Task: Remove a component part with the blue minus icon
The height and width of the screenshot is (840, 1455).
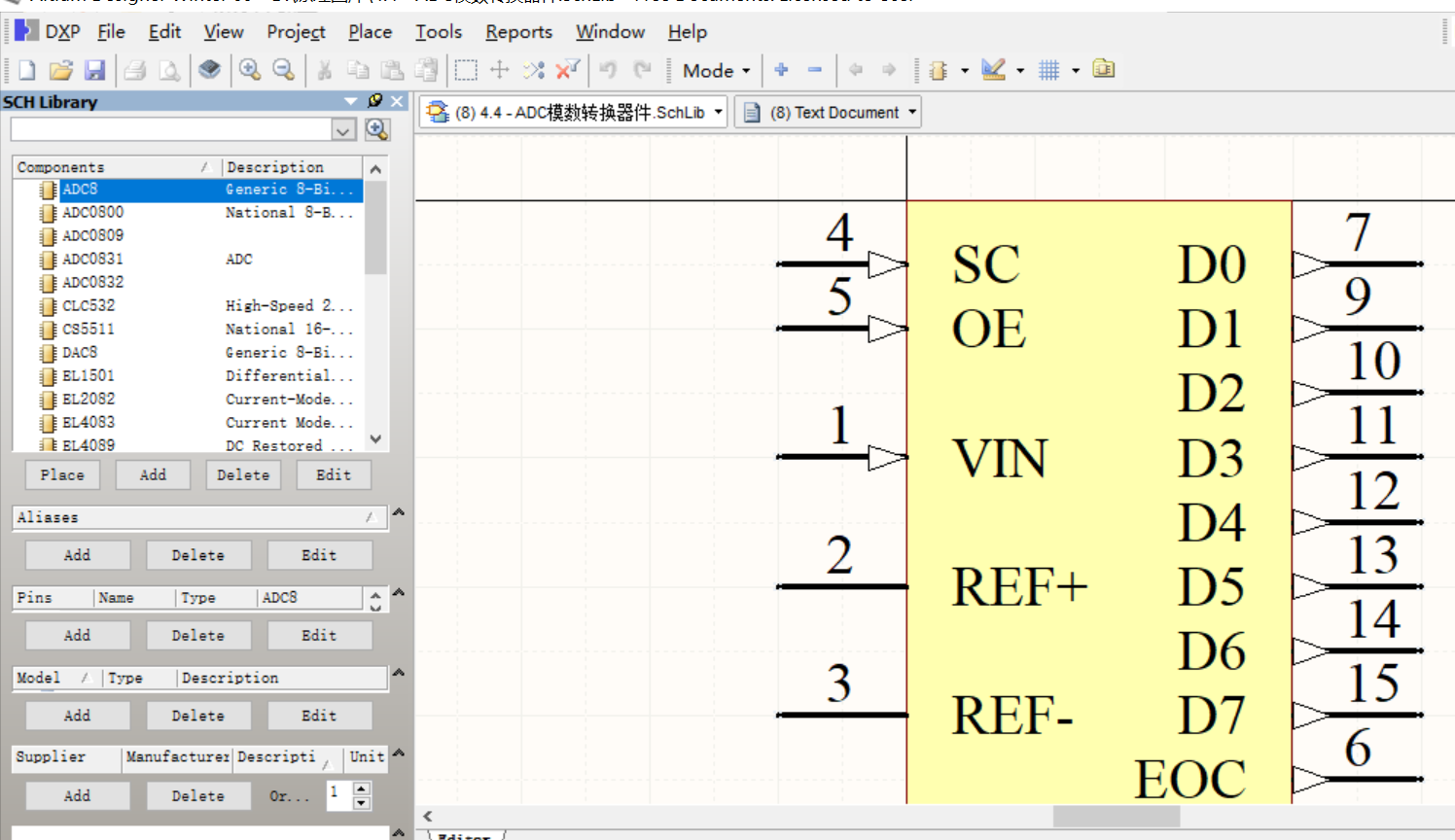Action: pos(815,70)
